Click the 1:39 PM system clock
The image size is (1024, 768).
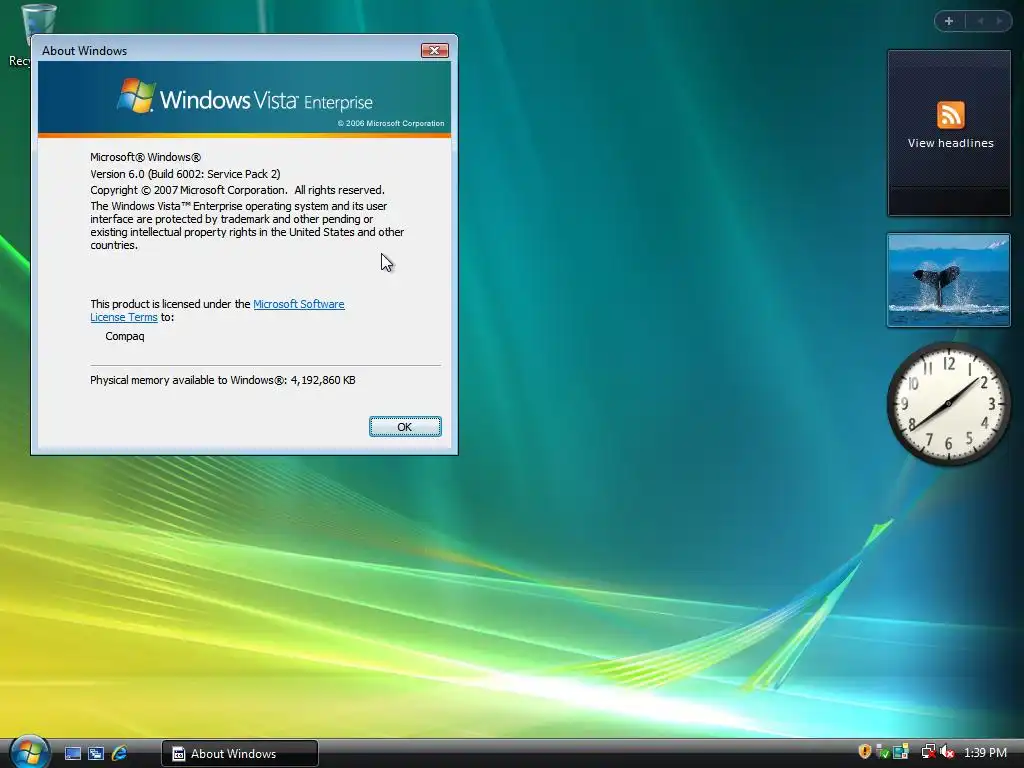pos(985,752)
